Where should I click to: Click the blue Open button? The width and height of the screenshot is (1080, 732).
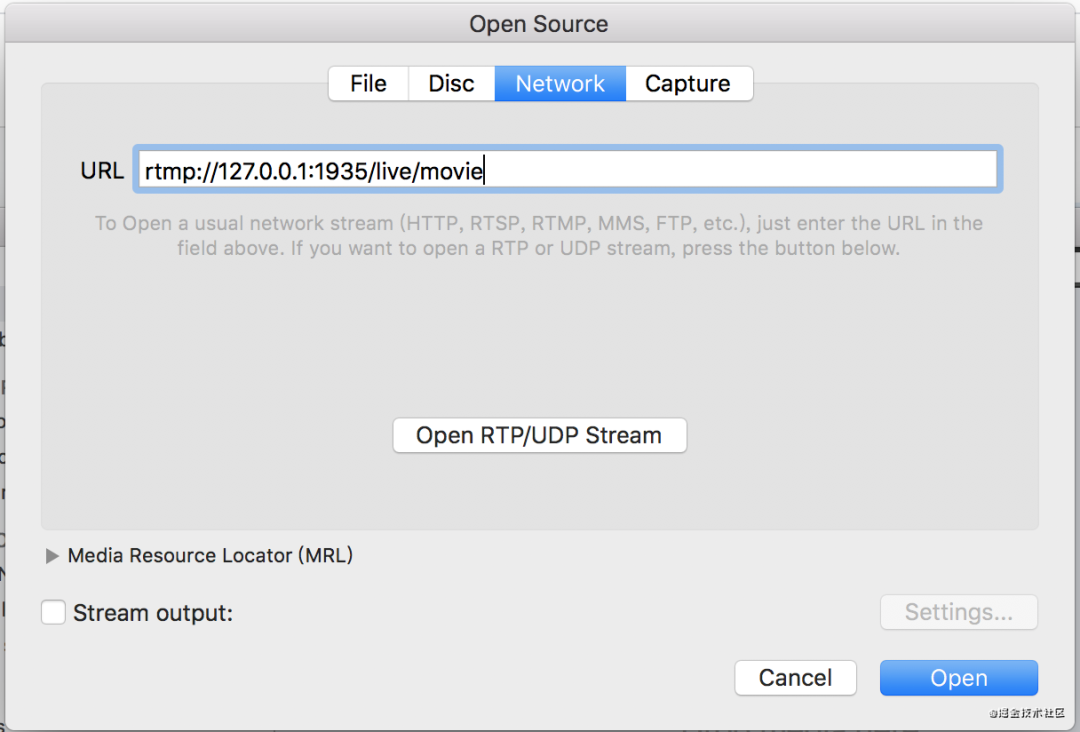958,678
